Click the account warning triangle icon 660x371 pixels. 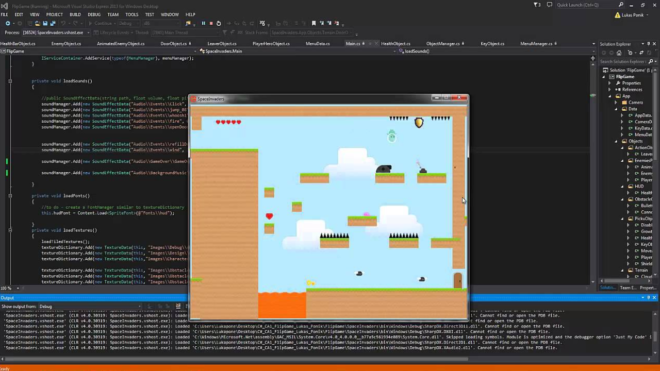(x=617, y=15)
